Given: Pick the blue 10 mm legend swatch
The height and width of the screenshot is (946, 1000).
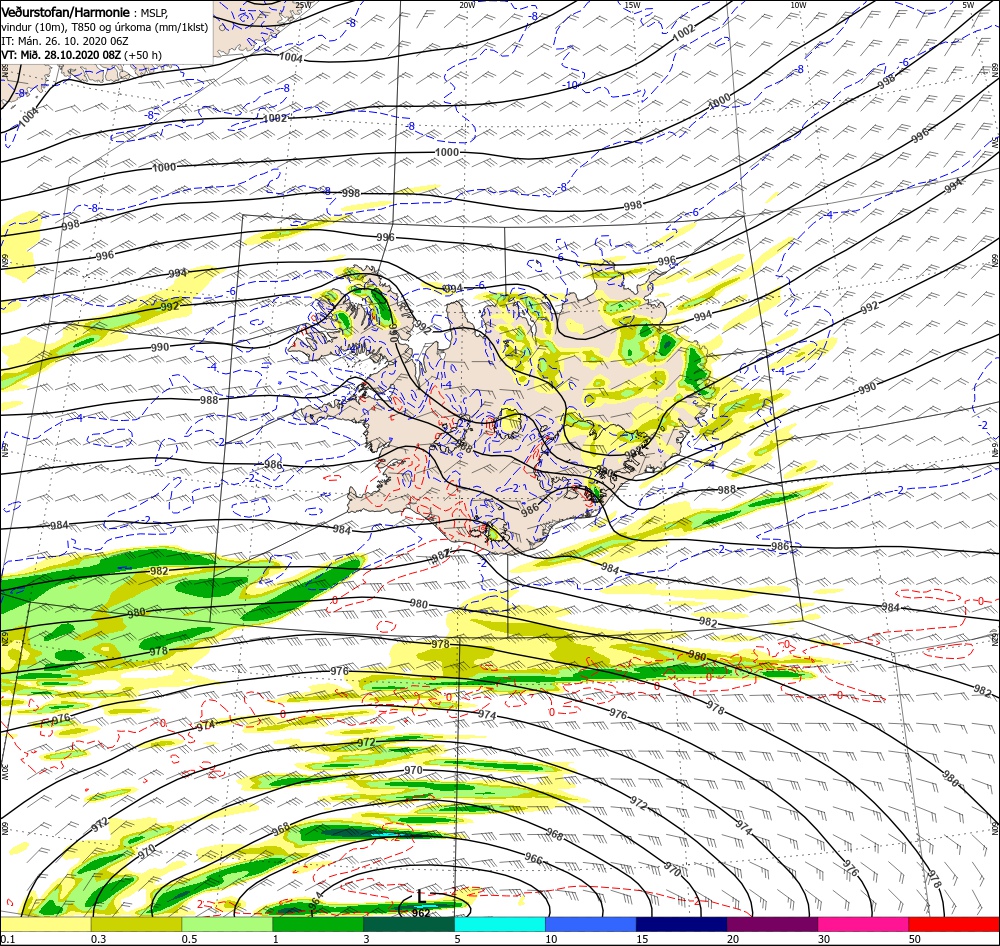Looking at the screenshot, I should (x=591, y=924).
